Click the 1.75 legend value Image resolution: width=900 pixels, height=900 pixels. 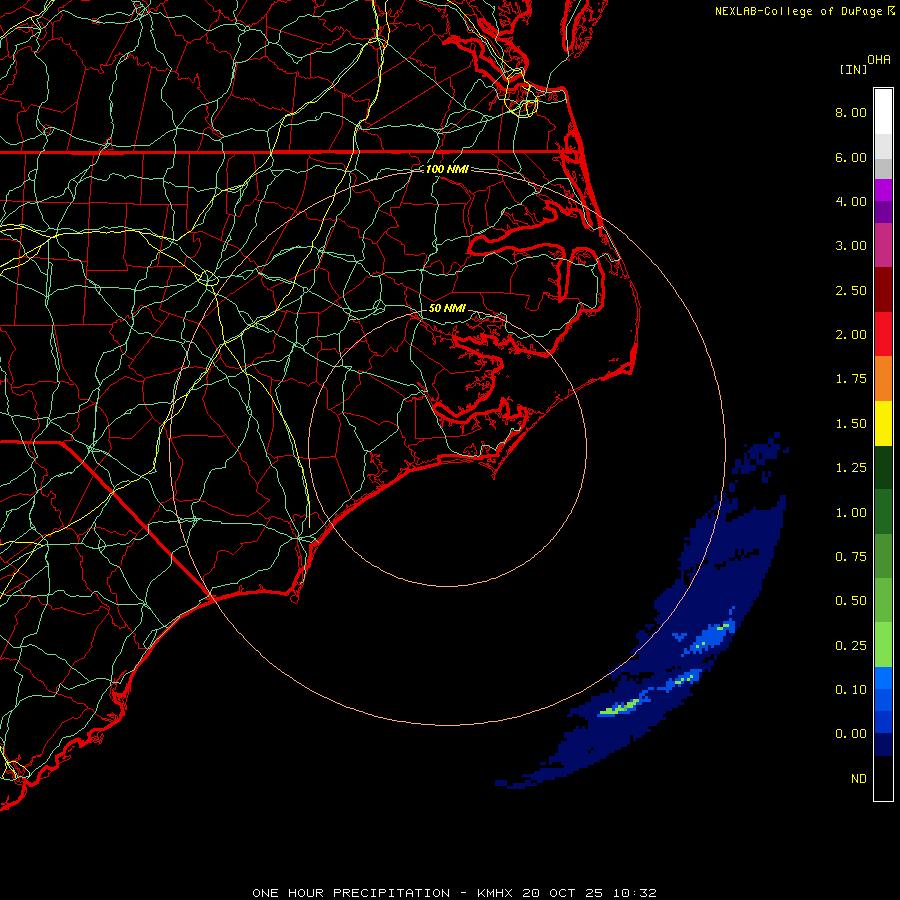[851, 379]
